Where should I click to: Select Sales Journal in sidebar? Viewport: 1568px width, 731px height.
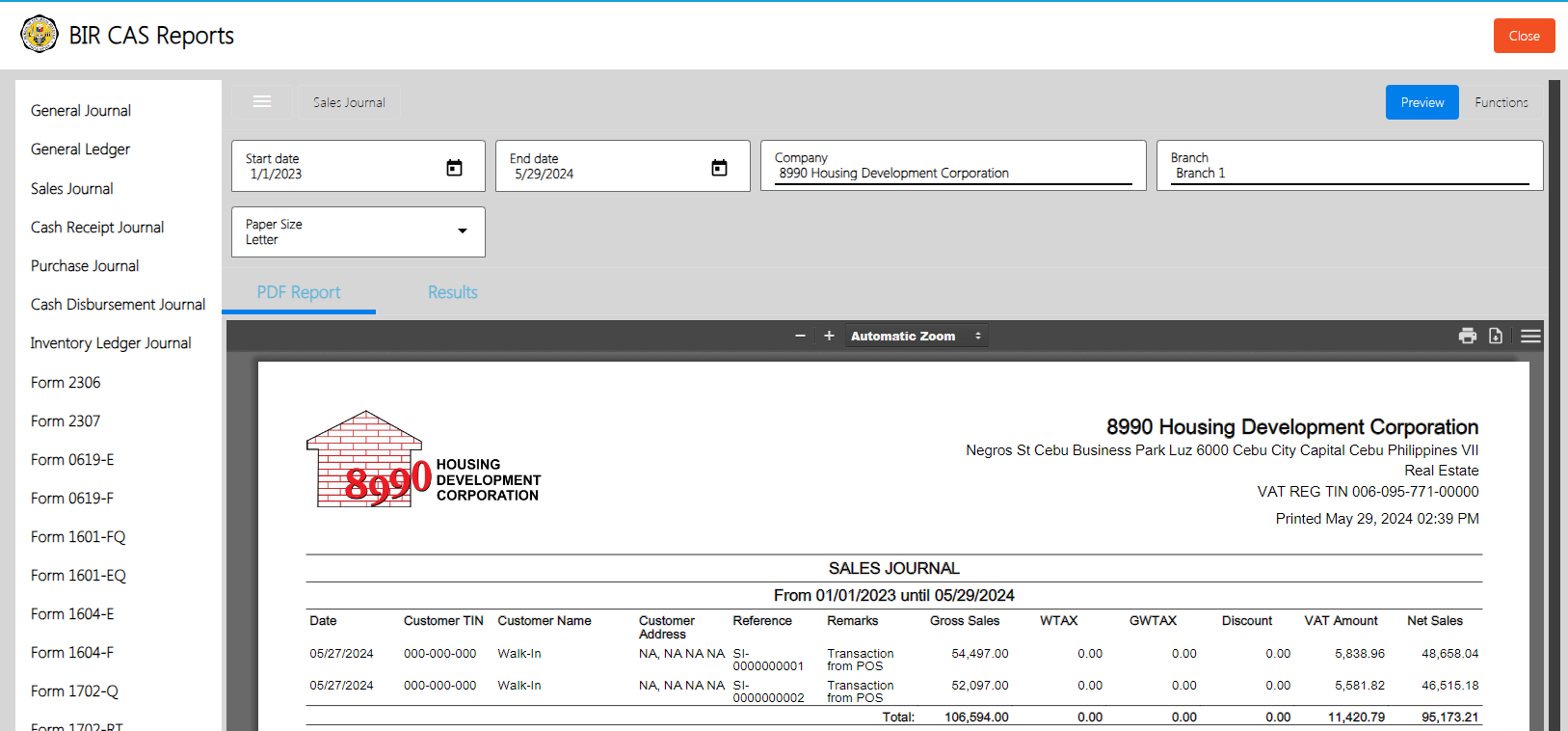coord(72,189)
